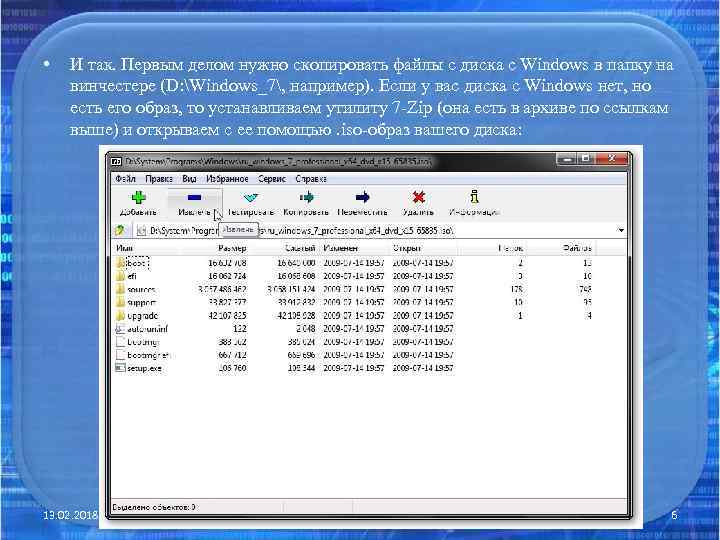Click the Выделено объектов status bar text

click(x=154, y=507)
